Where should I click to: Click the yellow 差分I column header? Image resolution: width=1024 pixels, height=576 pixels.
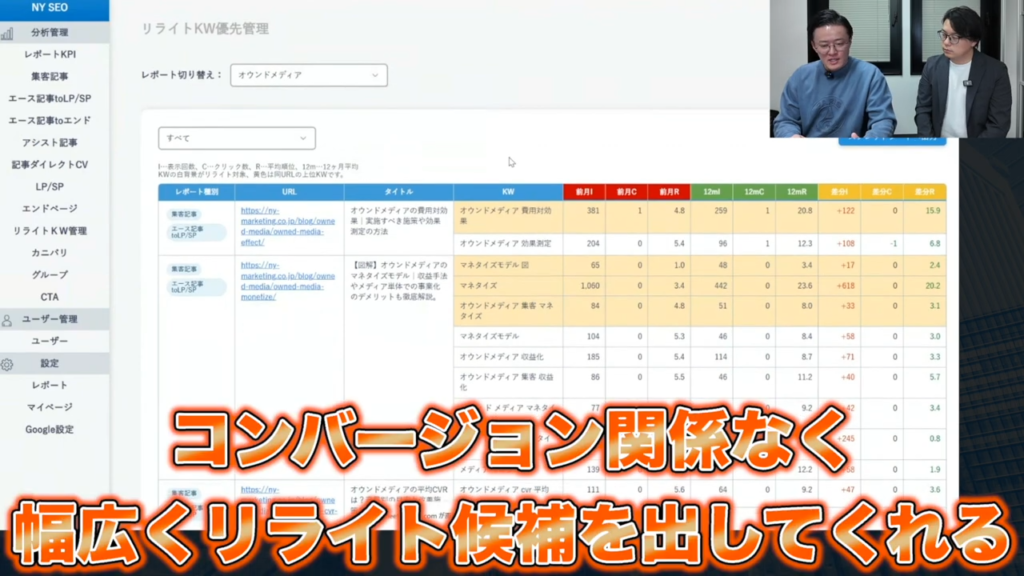coord(839,192)
